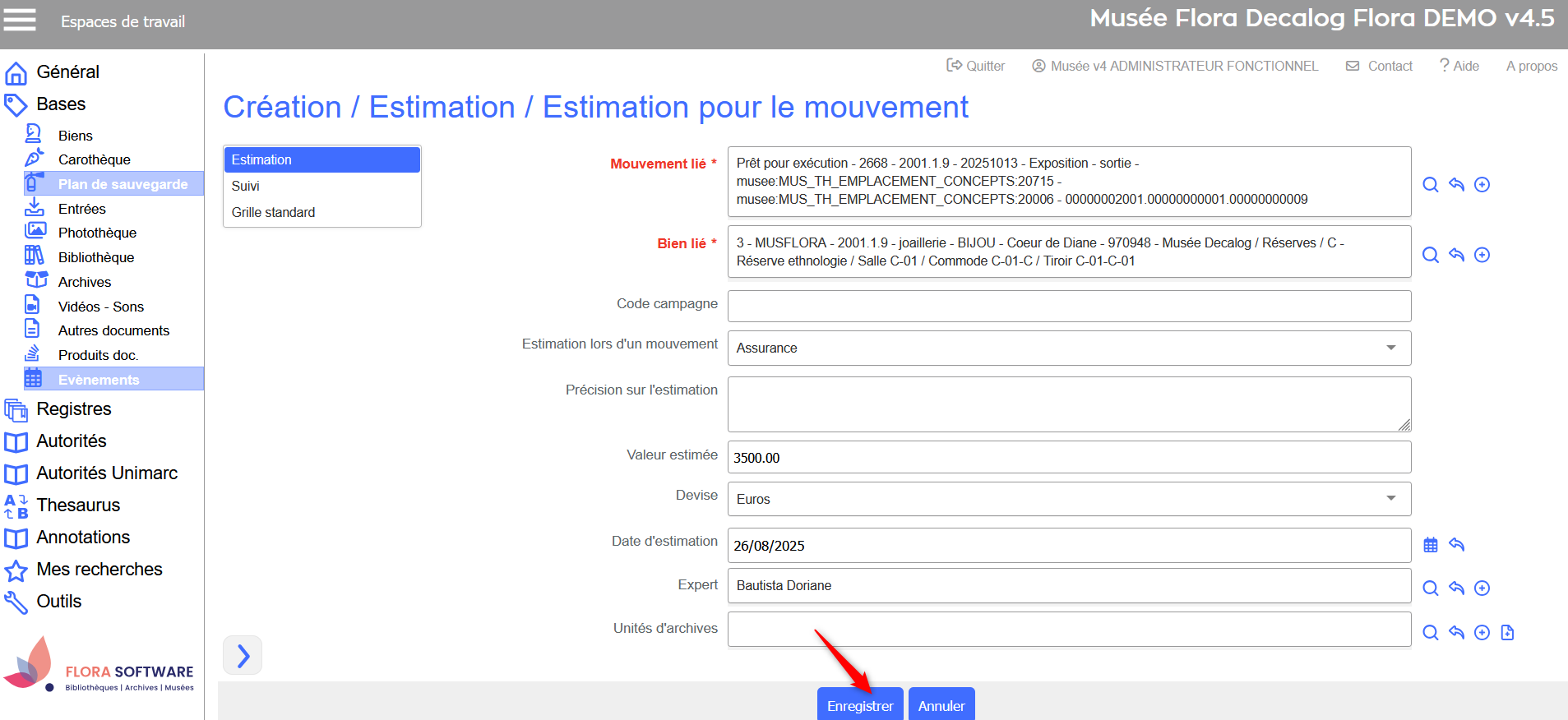Open Photothèque in the sidebar
This screenshot has width=1568, height=720.
pos(97,233)
